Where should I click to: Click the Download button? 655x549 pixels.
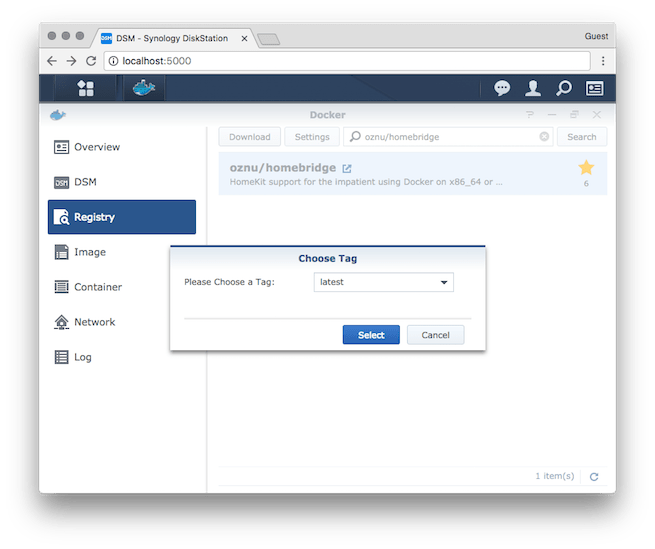[x=250, y=137]
